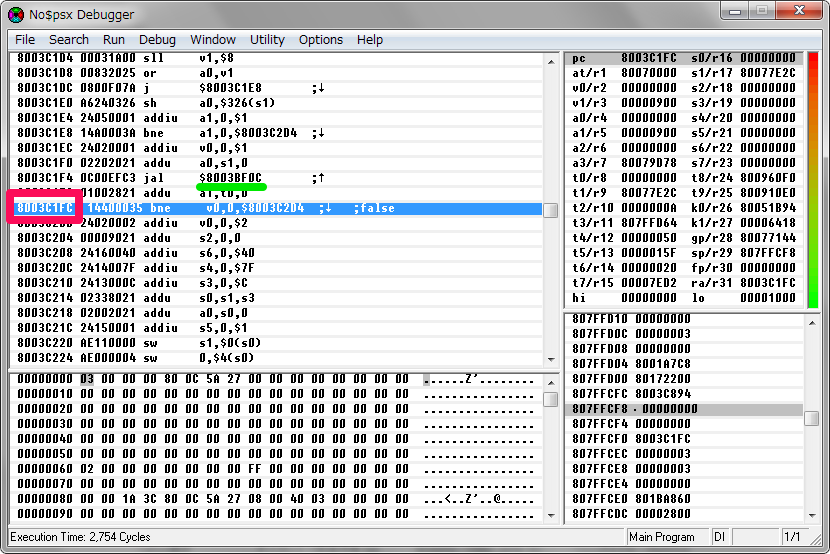Click Execution Time status bar text
Viewport: 830px width, 554px height.
(80, 537)
